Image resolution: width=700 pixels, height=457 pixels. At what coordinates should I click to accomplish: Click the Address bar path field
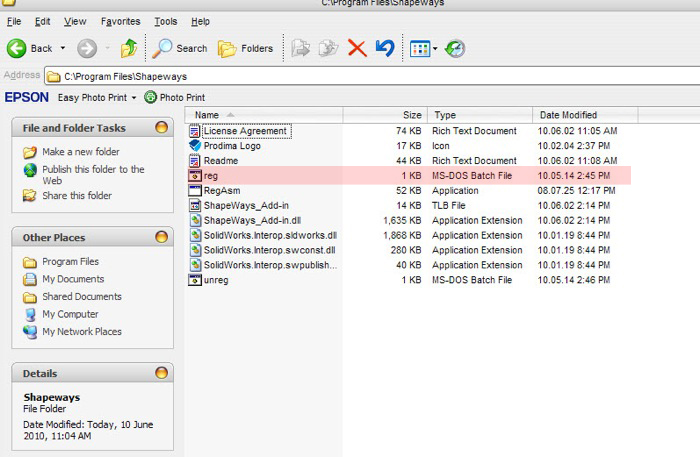[x=370, y=76]
